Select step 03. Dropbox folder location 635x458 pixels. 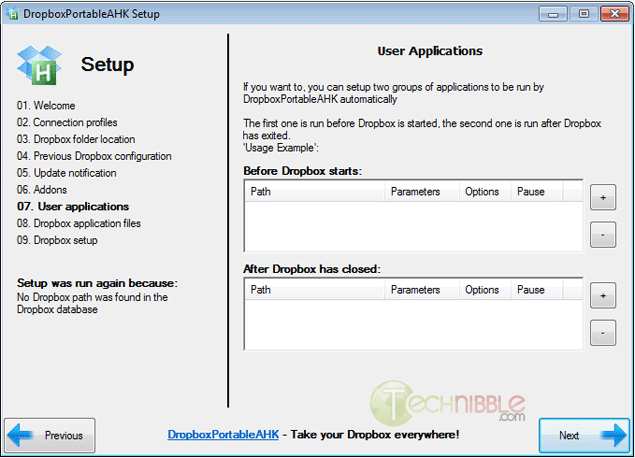click(x=76, y=139)
